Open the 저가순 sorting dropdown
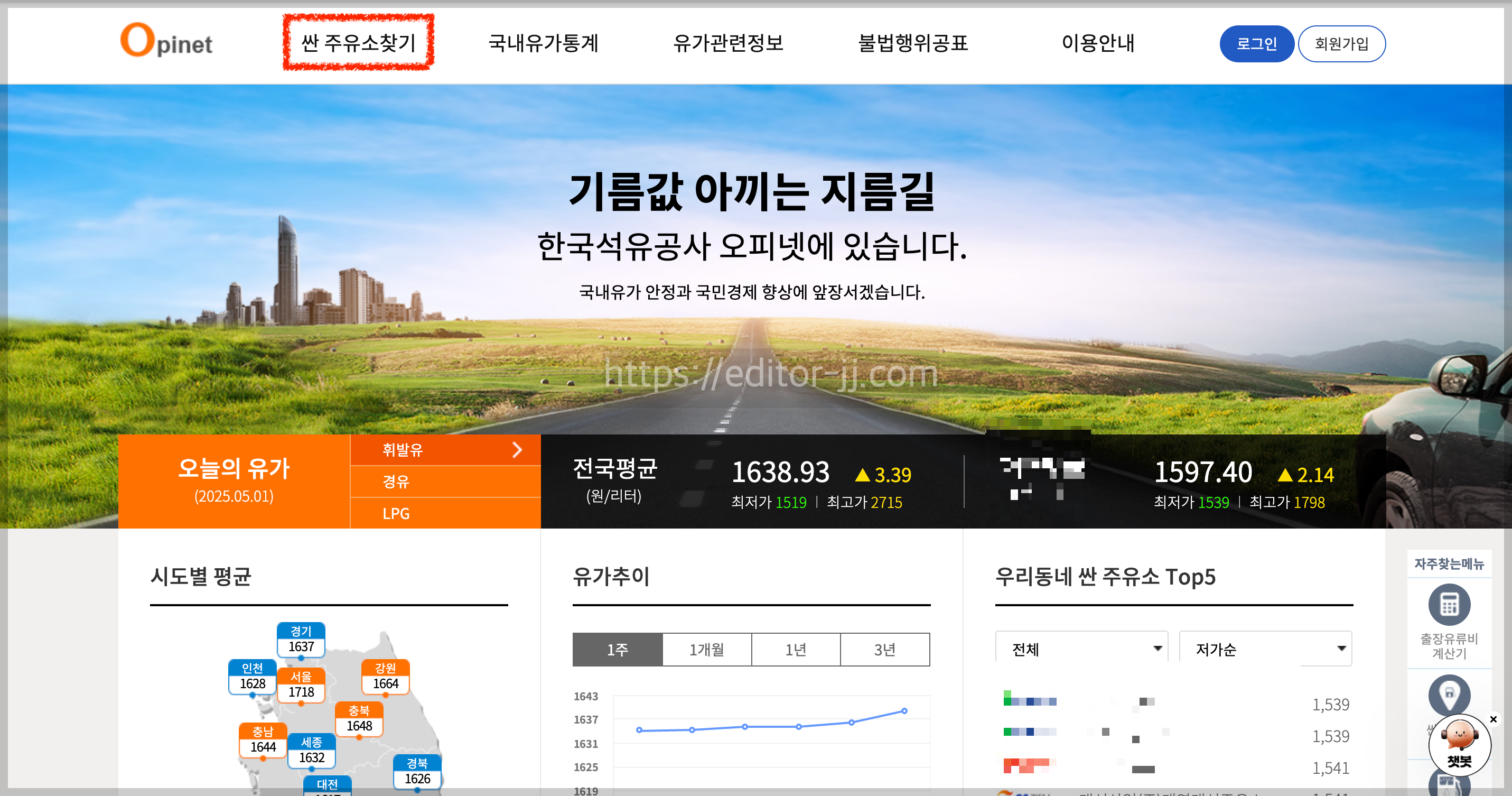 pos(1265,649)
